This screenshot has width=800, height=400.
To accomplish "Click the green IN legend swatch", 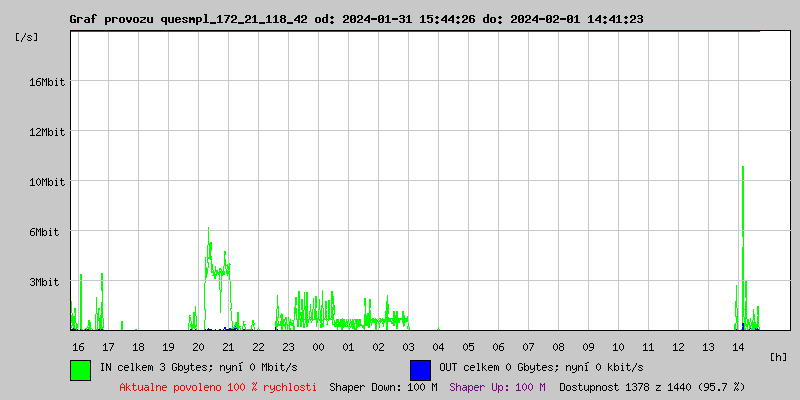I will [80, 369].
